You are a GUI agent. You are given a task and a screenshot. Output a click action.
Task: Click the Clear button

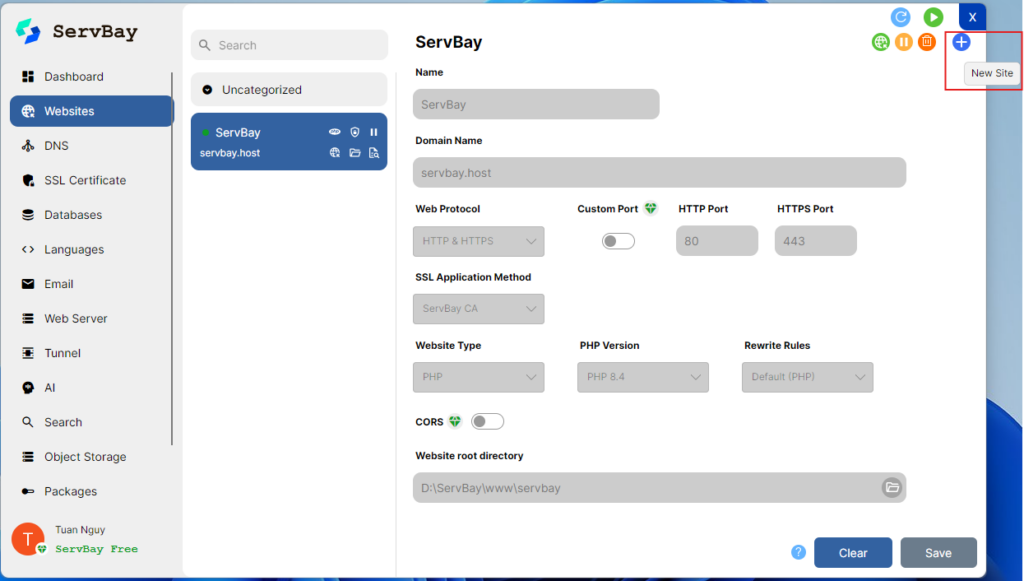click(852, 553)
